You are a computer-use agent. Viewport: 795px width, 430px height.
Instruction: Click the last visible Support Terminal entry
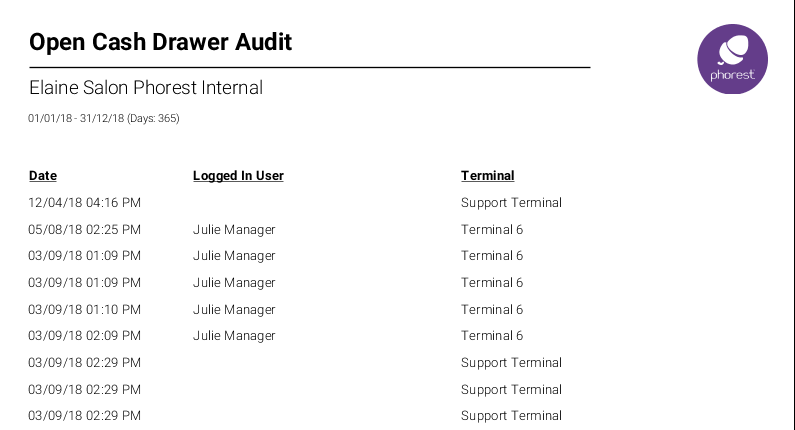click(x=511, y=416)
